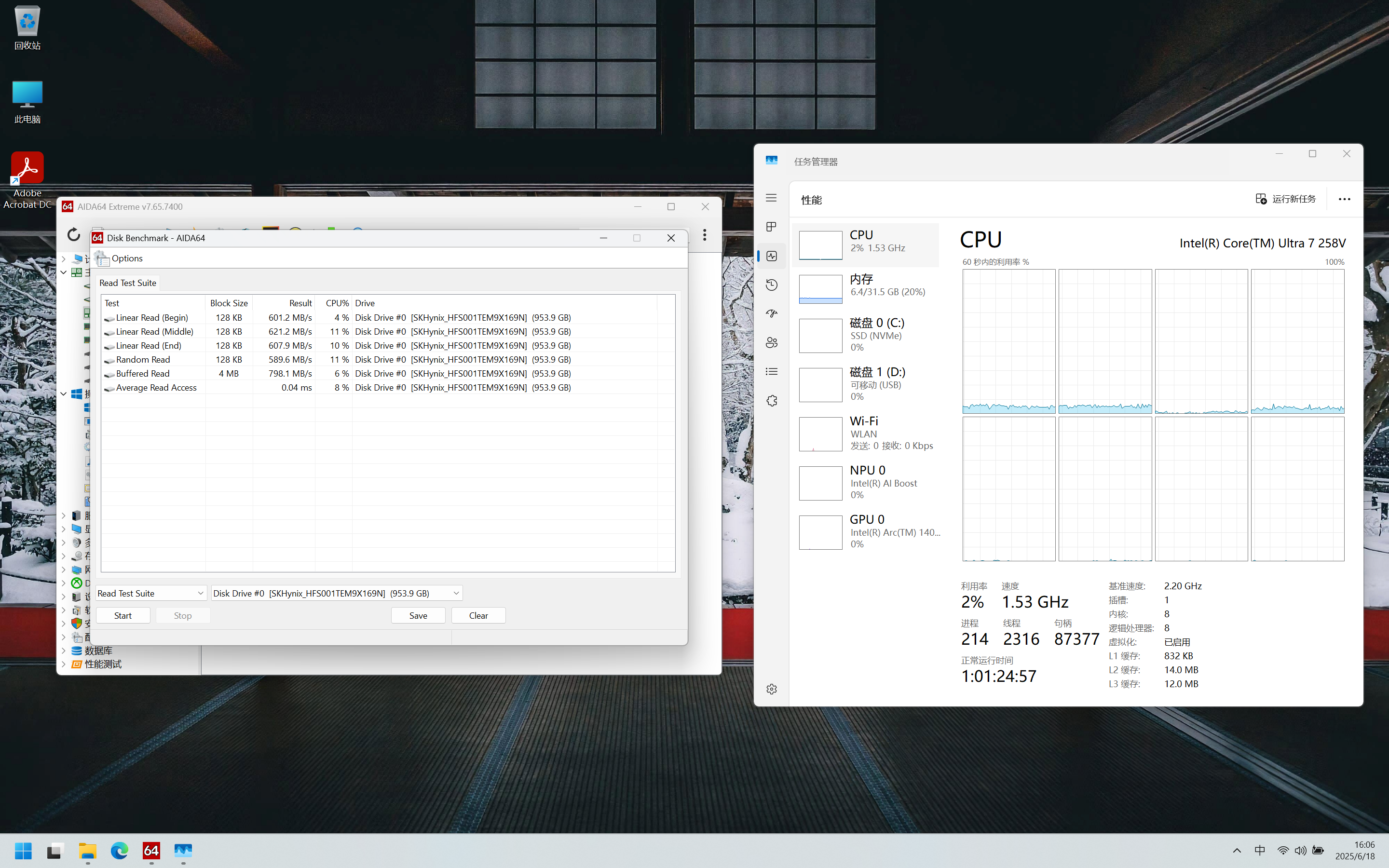Open the Read Test Suite dropdown
Screen dimensions: 1389x868
click(150, 593)
